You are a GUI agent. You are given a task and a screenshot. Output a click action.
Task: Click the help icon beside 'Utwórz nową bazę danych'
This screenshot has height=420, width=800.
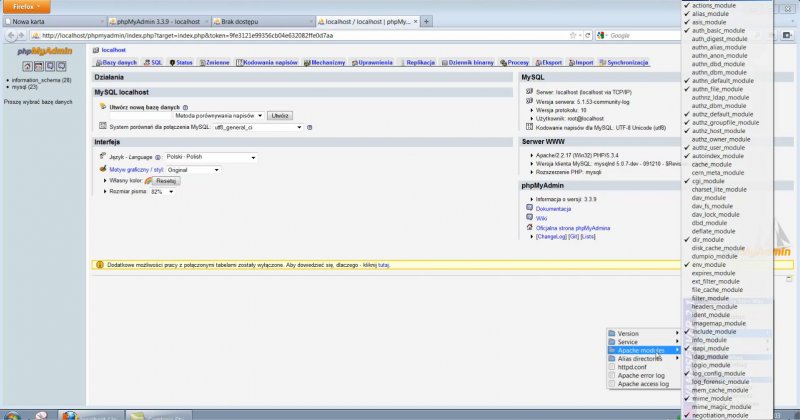pyautogui.click(x=186, y=106)
